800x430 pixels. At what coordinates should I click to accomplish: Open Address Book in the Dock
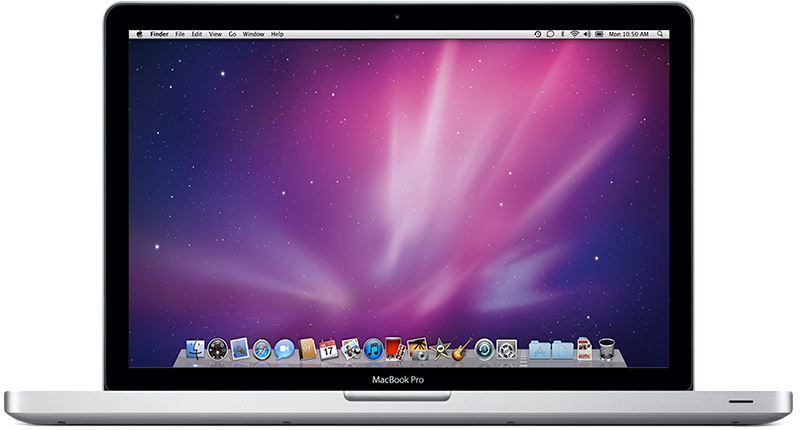307,349
